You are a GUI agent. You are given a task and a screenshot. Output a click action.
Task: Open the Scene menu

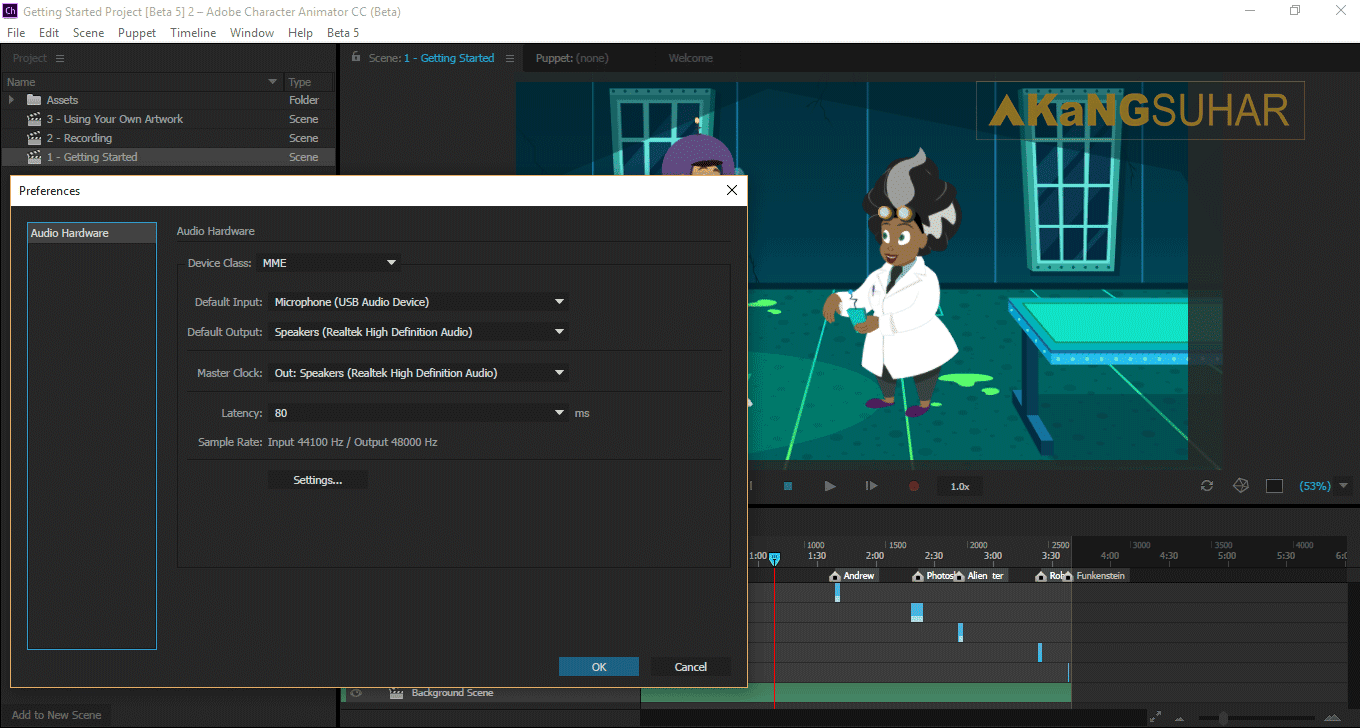(88, 33)
